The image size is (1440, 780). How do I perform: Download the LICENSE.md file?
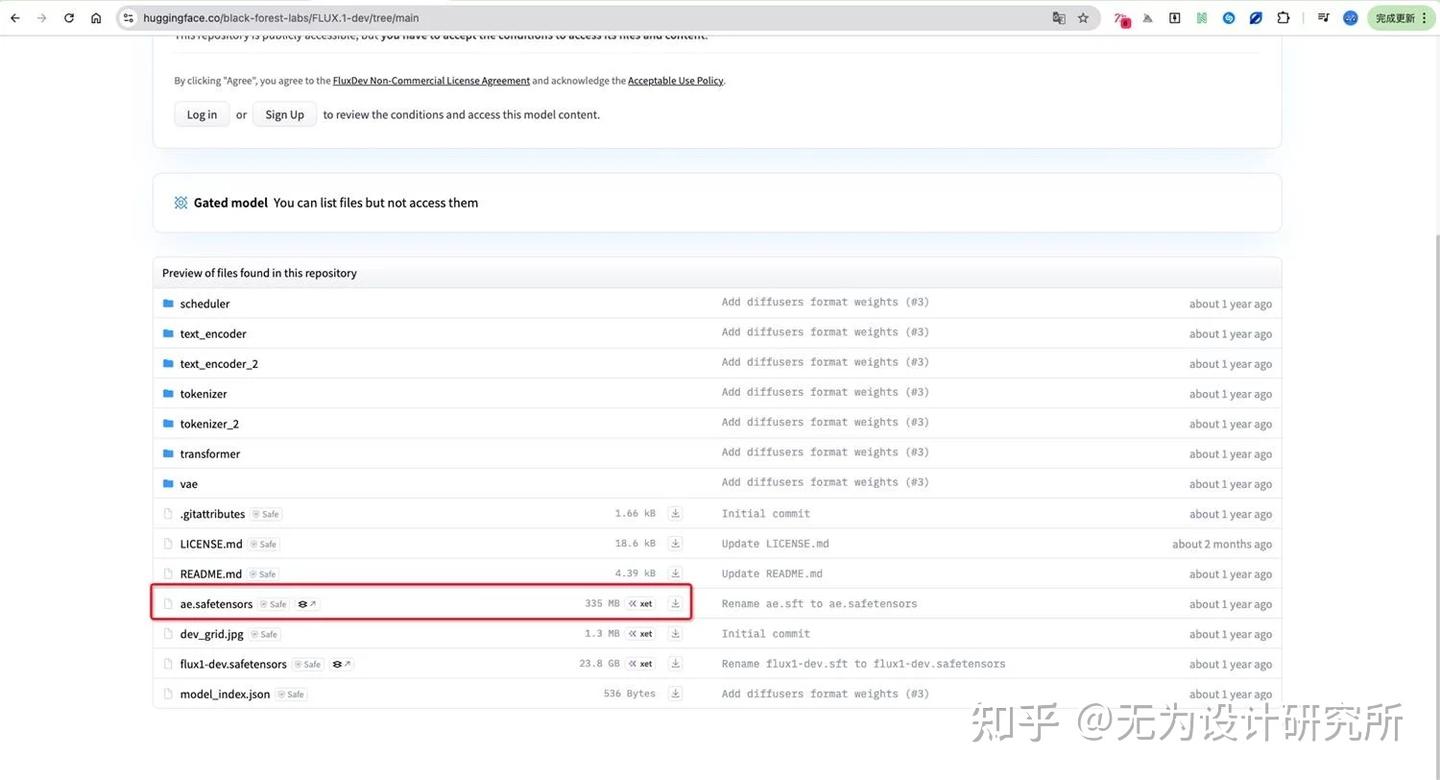(675, 544)
